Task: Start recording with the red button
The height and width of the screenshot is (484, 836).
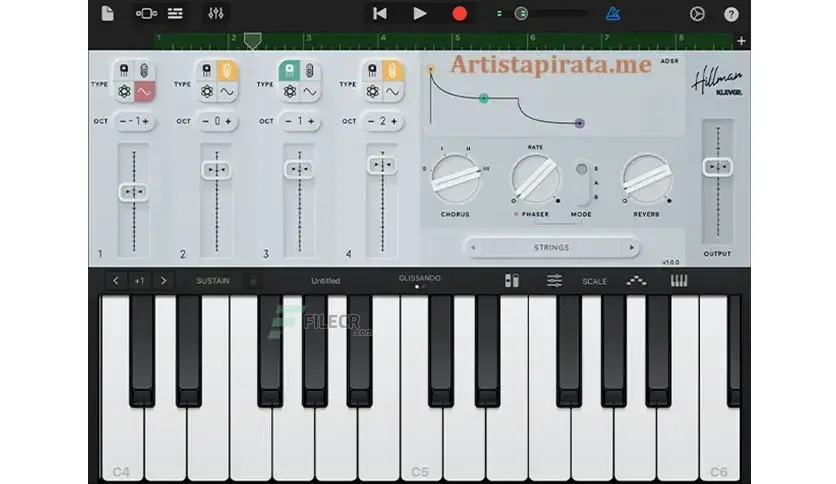Action: click(x=460, y=13)
